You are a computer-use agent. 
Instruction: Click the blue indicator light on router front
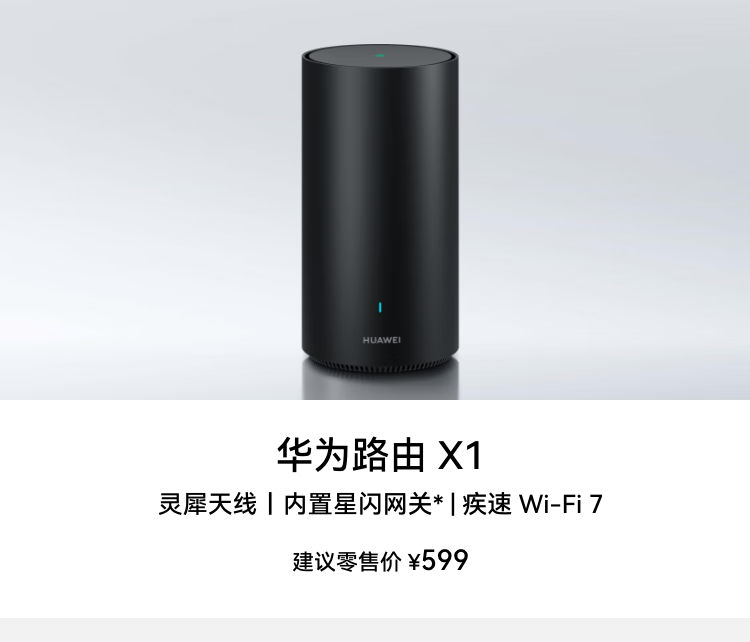pos(380,307)
